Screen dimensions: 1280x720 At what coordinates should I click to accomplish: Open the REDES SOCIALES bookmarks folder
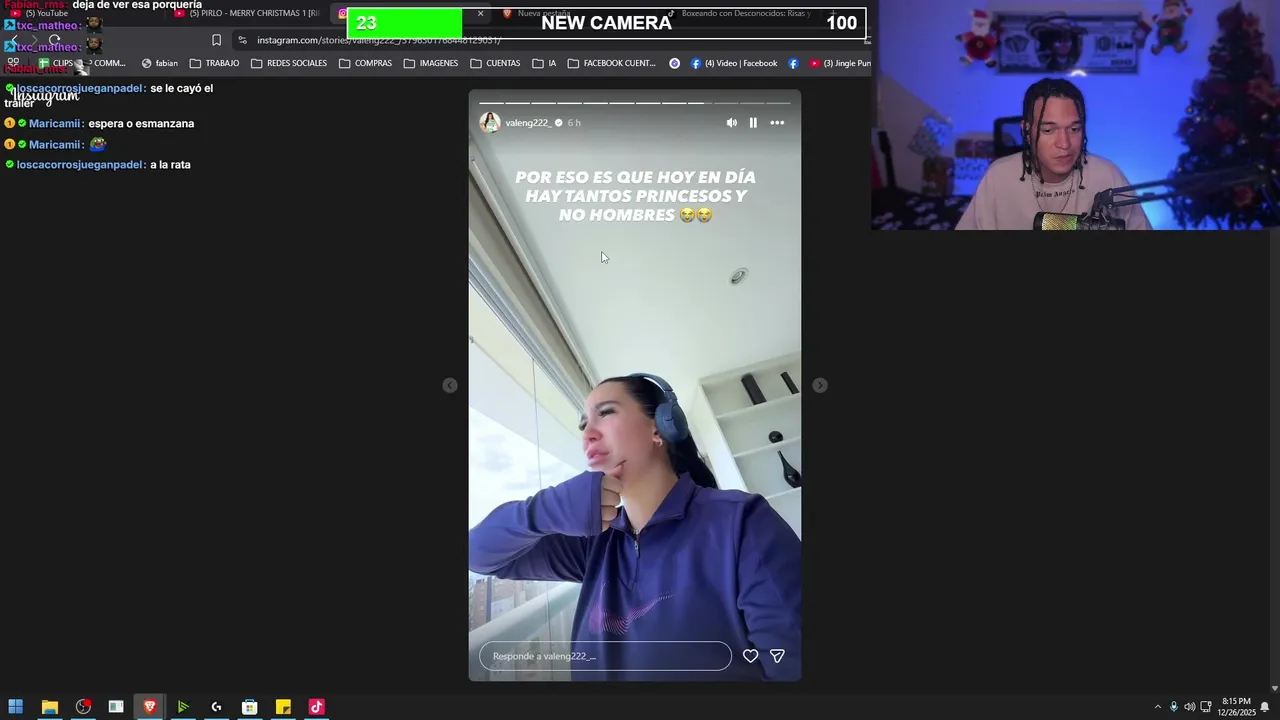tap(289, 63)
